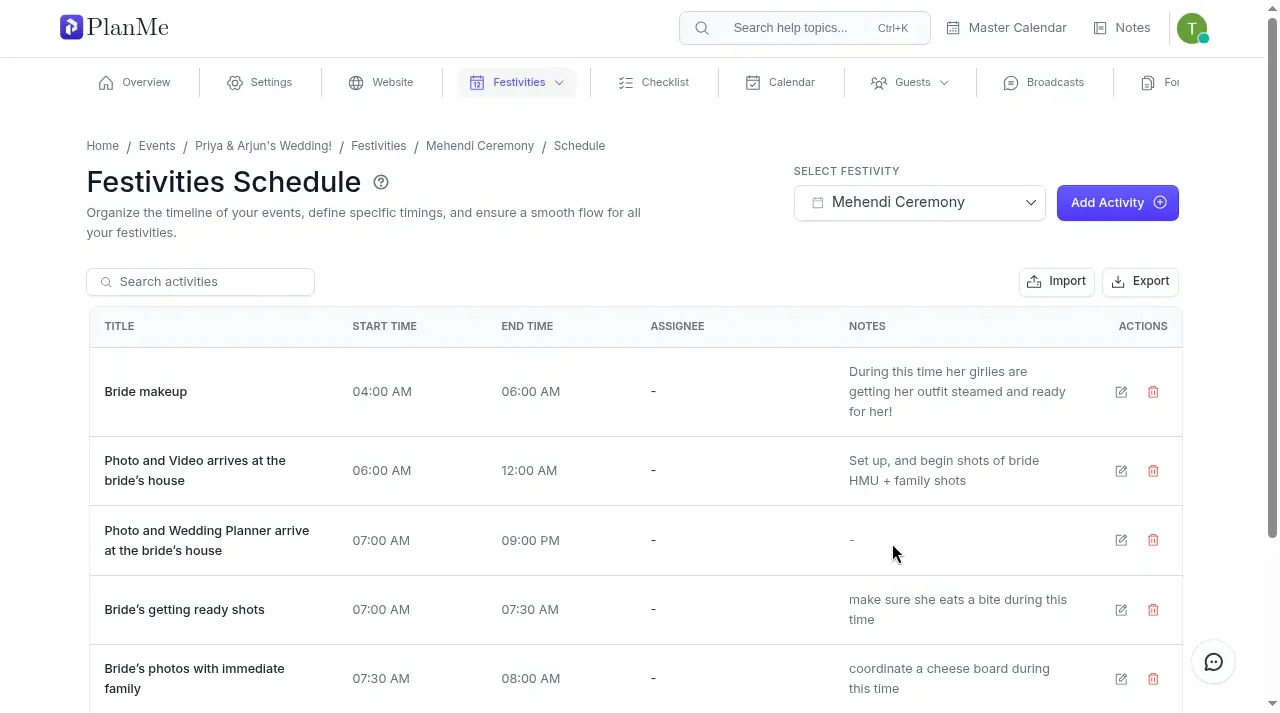
Task: Click note 'coordinate a cheese board'
Action: (x=949, y=679)
